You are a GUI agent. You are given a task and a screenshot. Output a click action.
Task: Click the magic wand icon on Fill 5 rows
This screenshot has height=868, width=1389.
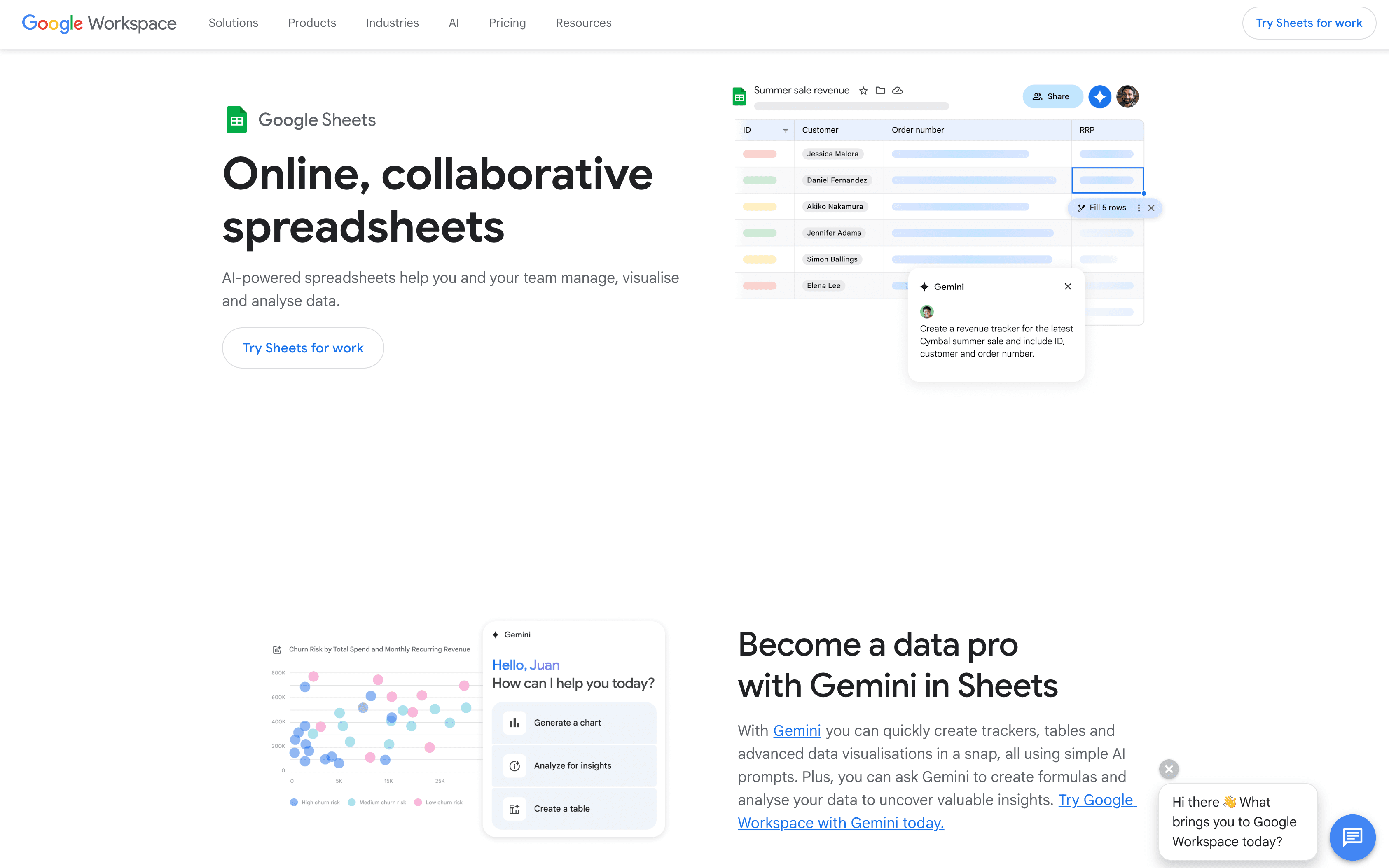(1081, 208)
